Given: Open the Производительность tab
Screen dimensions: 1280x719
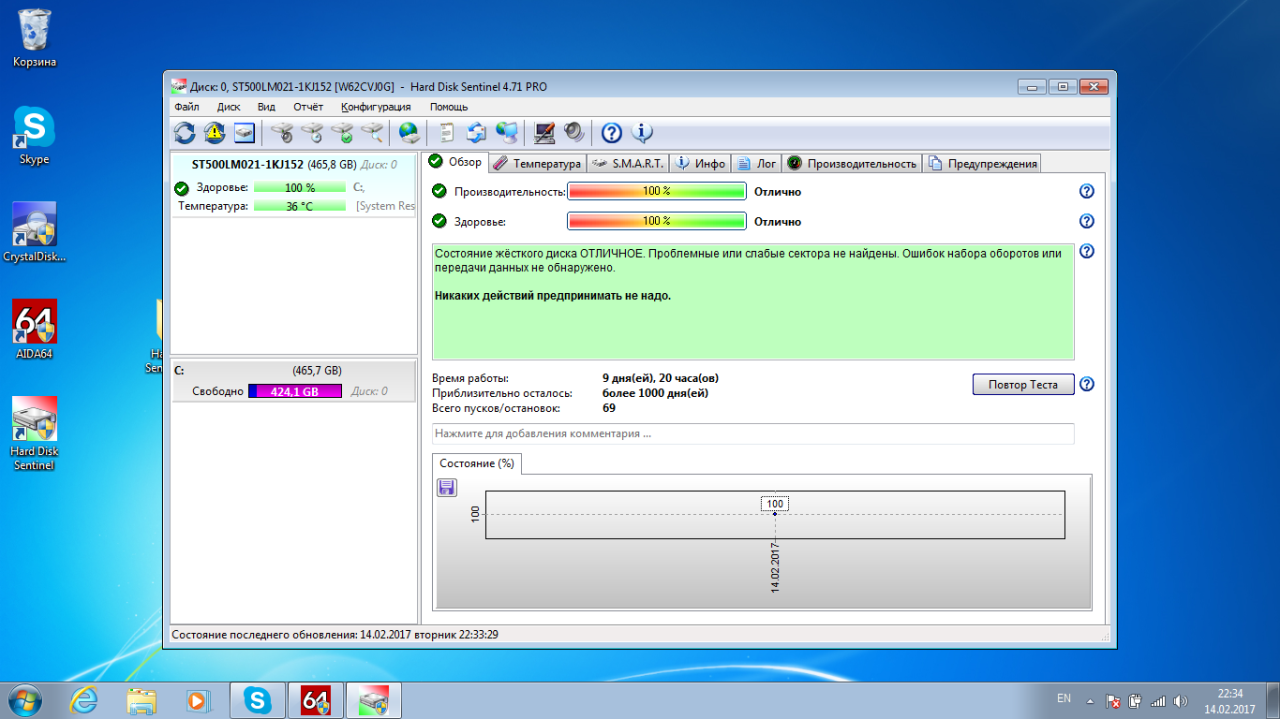Looking at the screenshot, I should click(852, 163).
